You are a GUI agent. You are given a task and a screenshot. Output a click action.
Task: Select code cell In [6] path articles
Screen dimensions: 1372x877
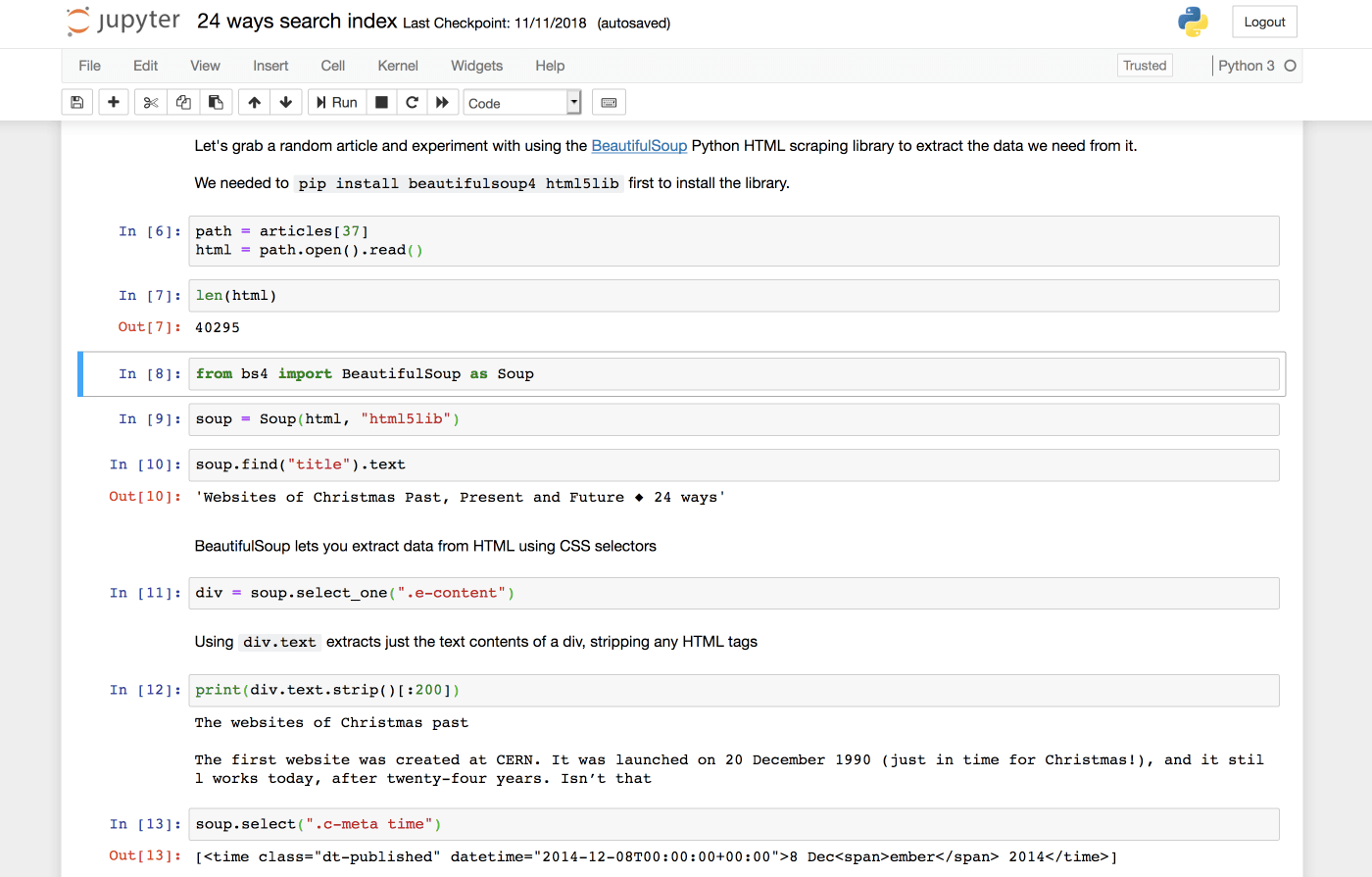pos(734,241)
